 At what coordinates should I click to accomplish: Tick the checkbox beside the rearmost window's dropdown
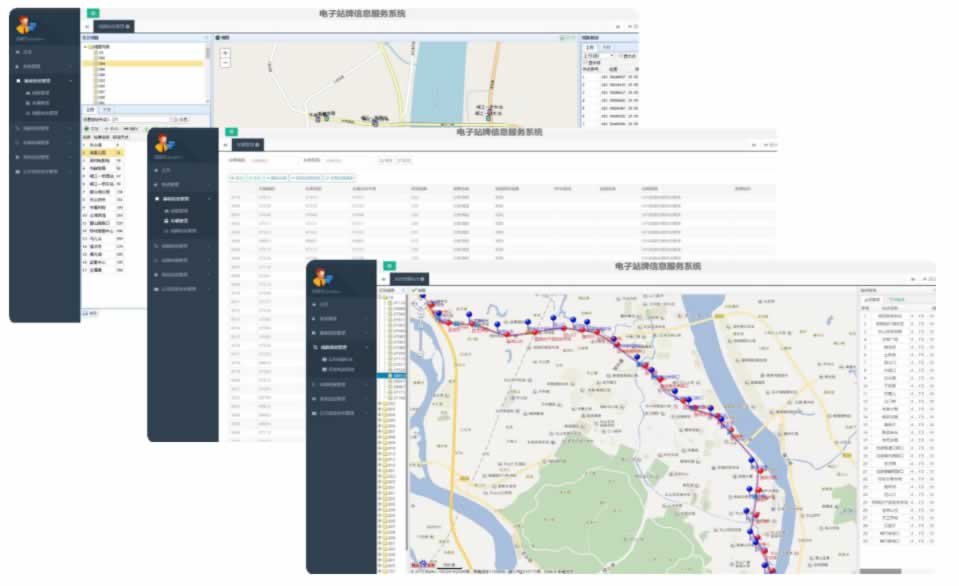coord(622,56)
